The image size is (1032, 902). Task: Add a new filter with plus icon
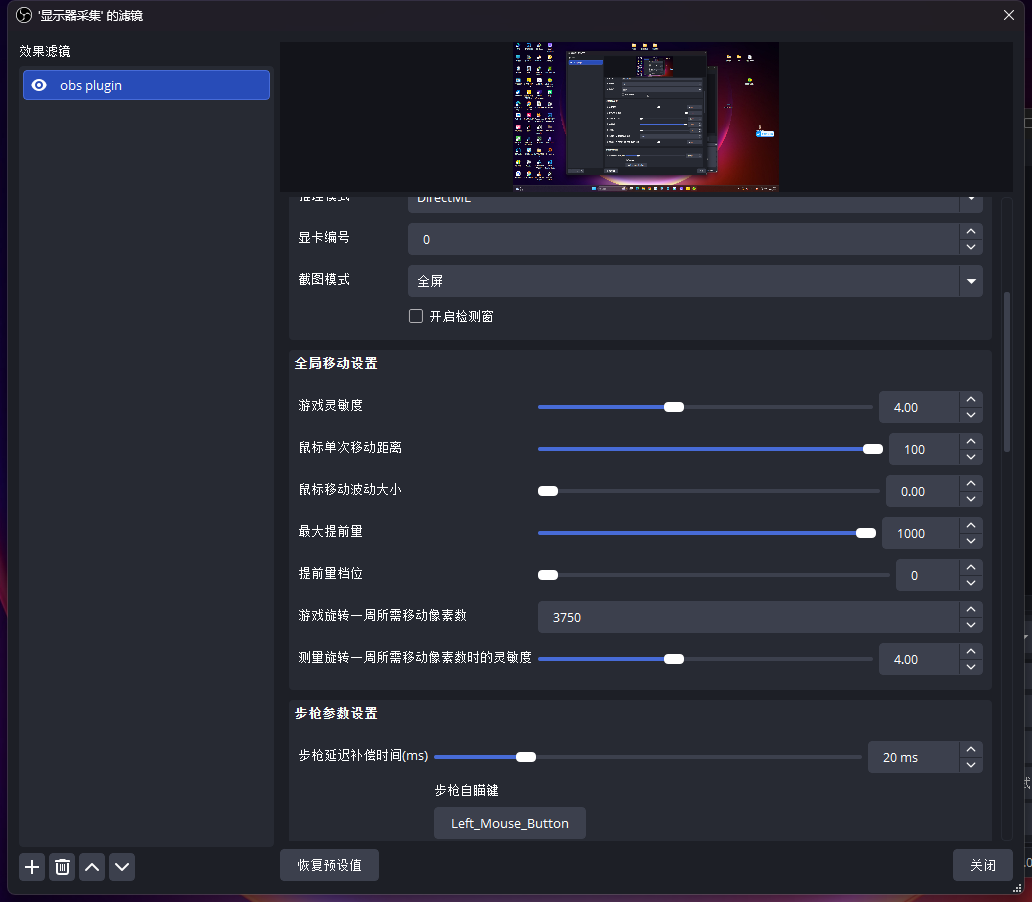tap(32, 867)
